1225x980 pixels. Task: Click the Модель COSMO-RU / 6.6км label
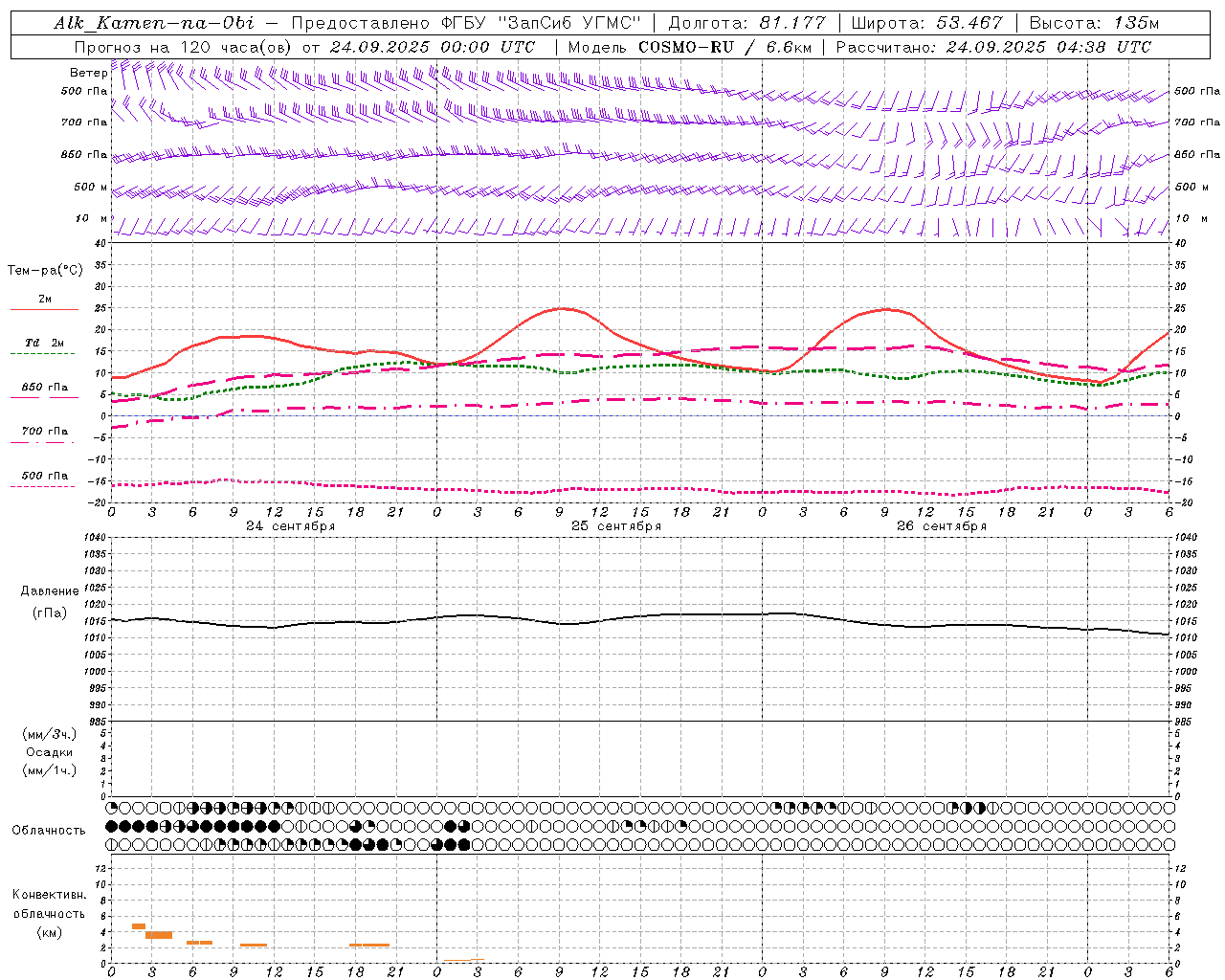pyautogui.click(x=690, y=46)
